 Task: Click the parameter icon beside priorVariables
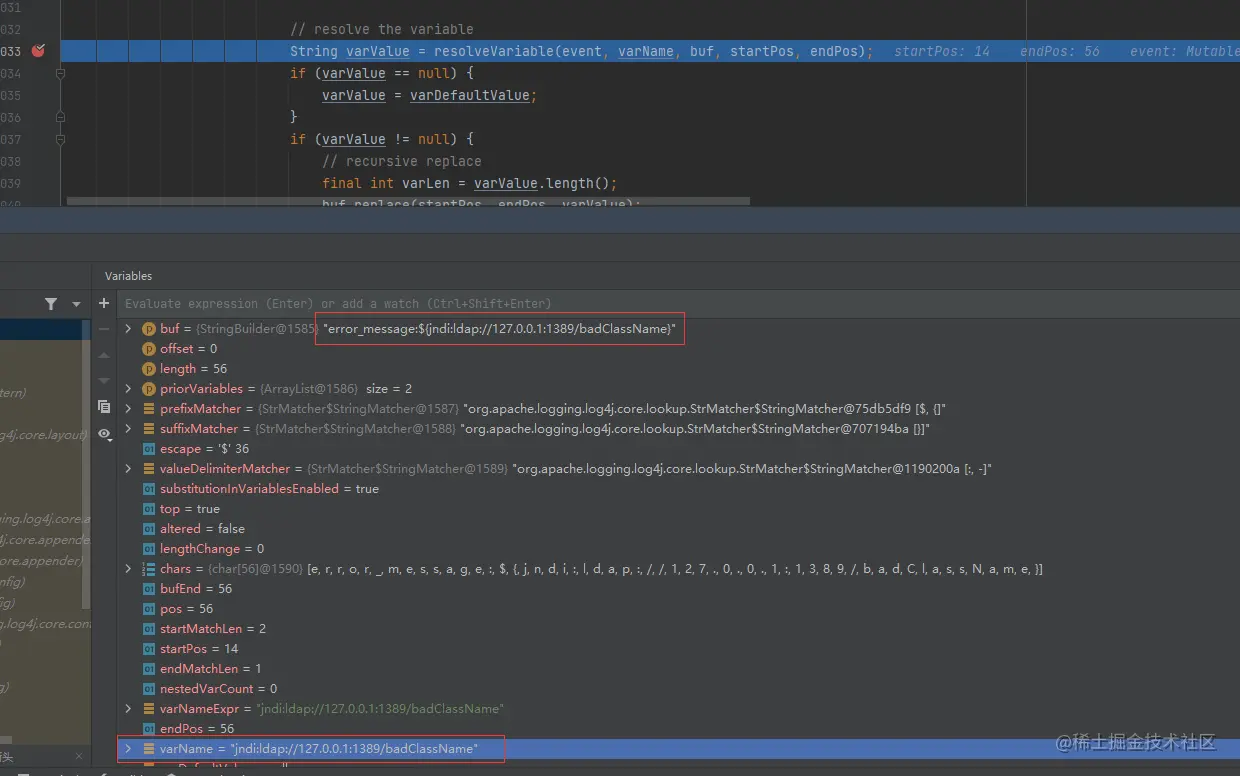(149, 388)
